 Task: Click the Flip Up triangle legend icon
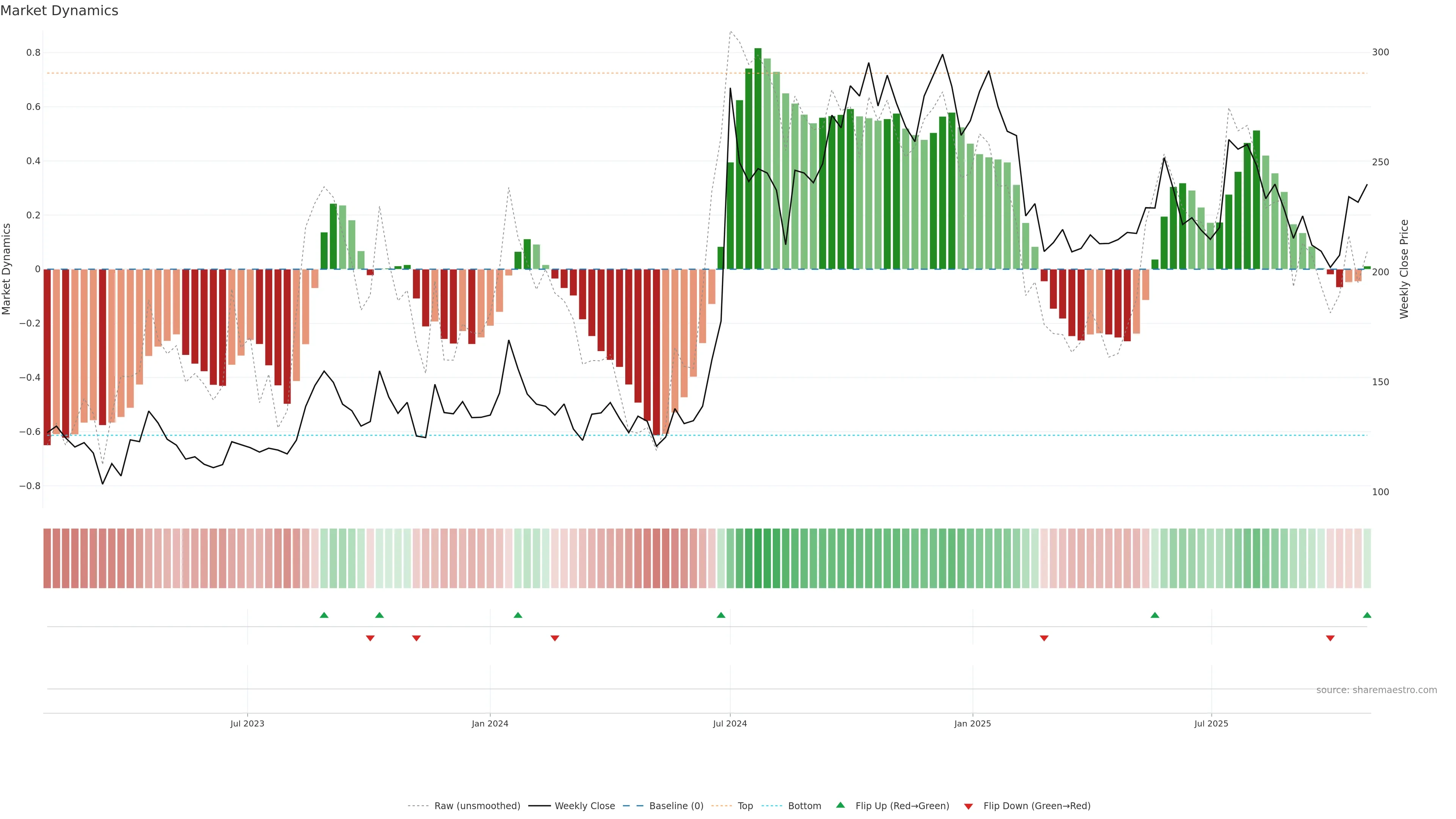(x=840, y=805)
